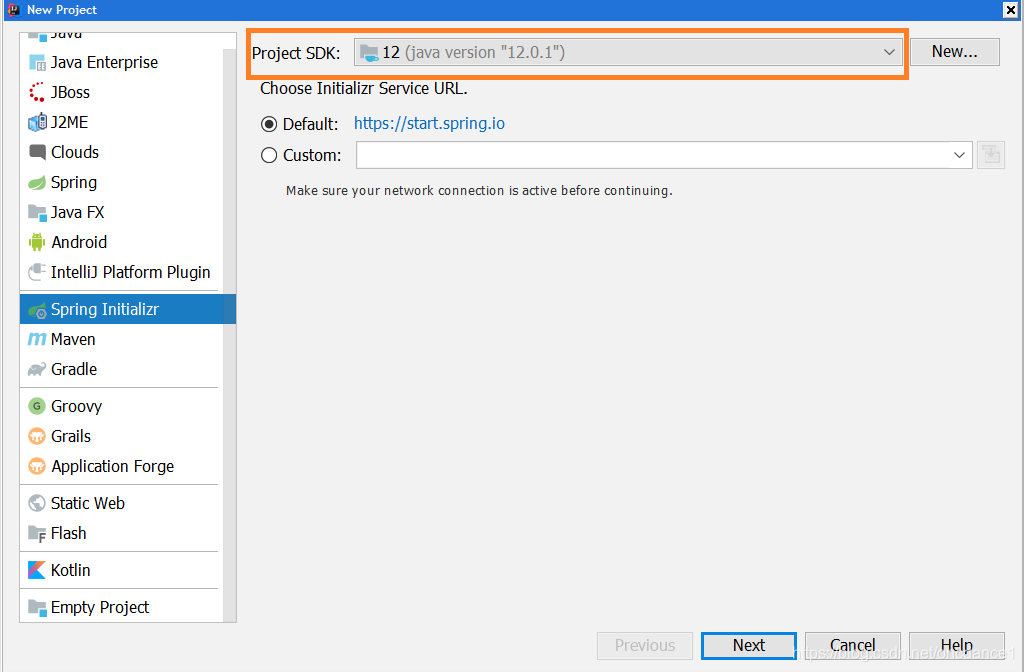Click the Application Forge icon
This screenshot has height=672, width=1024.
[37, 466]
